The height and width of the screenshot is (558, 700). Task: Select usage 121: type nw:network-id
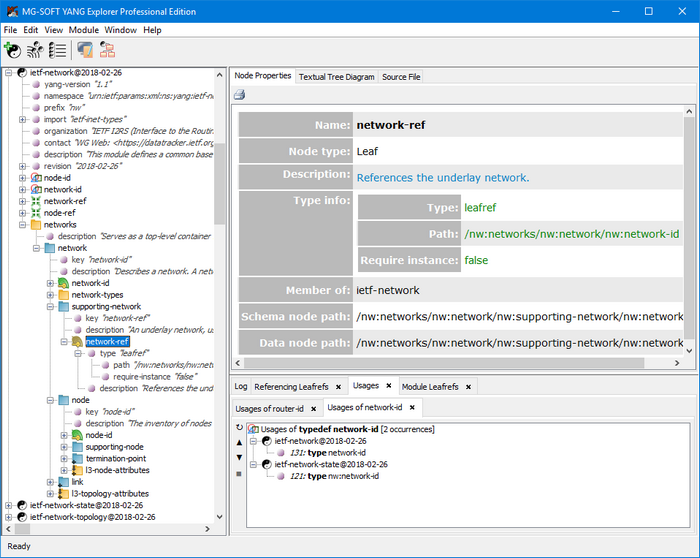click(x=334, y=476)
